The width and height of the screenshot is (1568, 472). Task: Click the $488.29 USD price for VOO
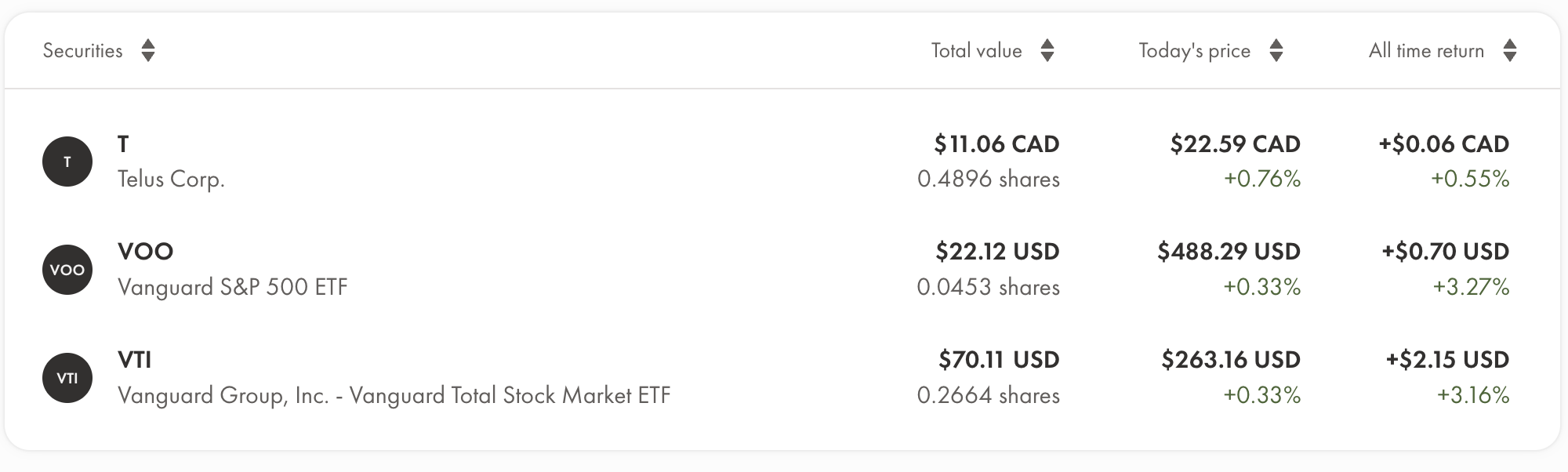coord(1229,252)
